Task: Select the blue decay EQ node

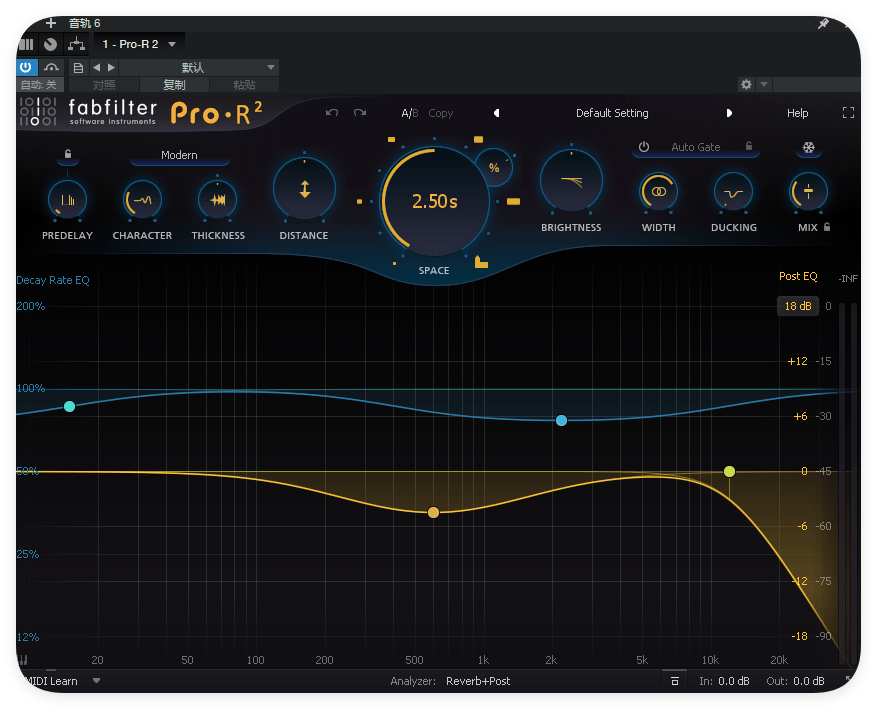Action: [562, 420]
